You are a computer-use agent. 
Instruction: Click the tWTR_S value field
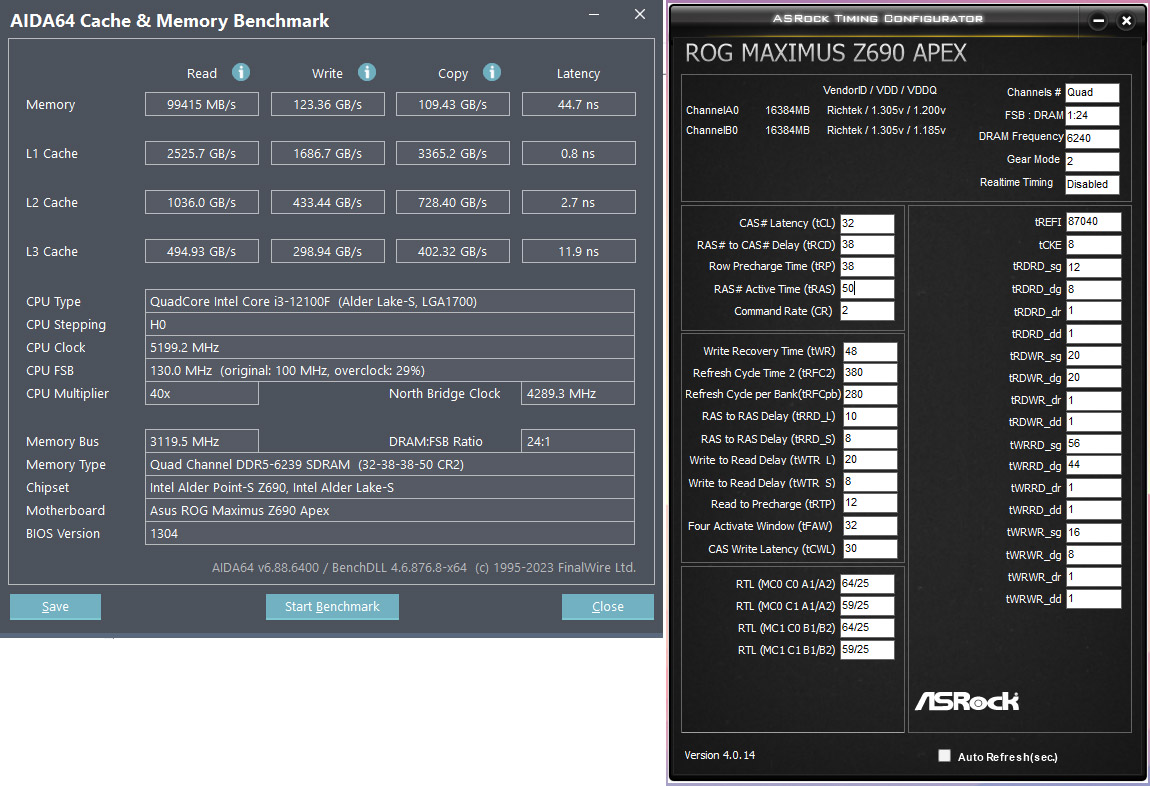coord(870,482)
